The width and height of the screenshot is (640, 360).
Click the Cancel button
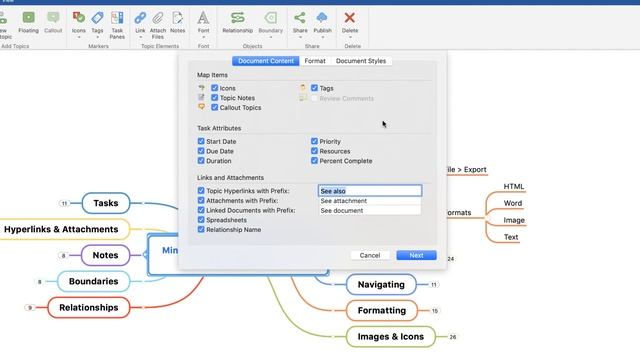[x=370, y=255]
